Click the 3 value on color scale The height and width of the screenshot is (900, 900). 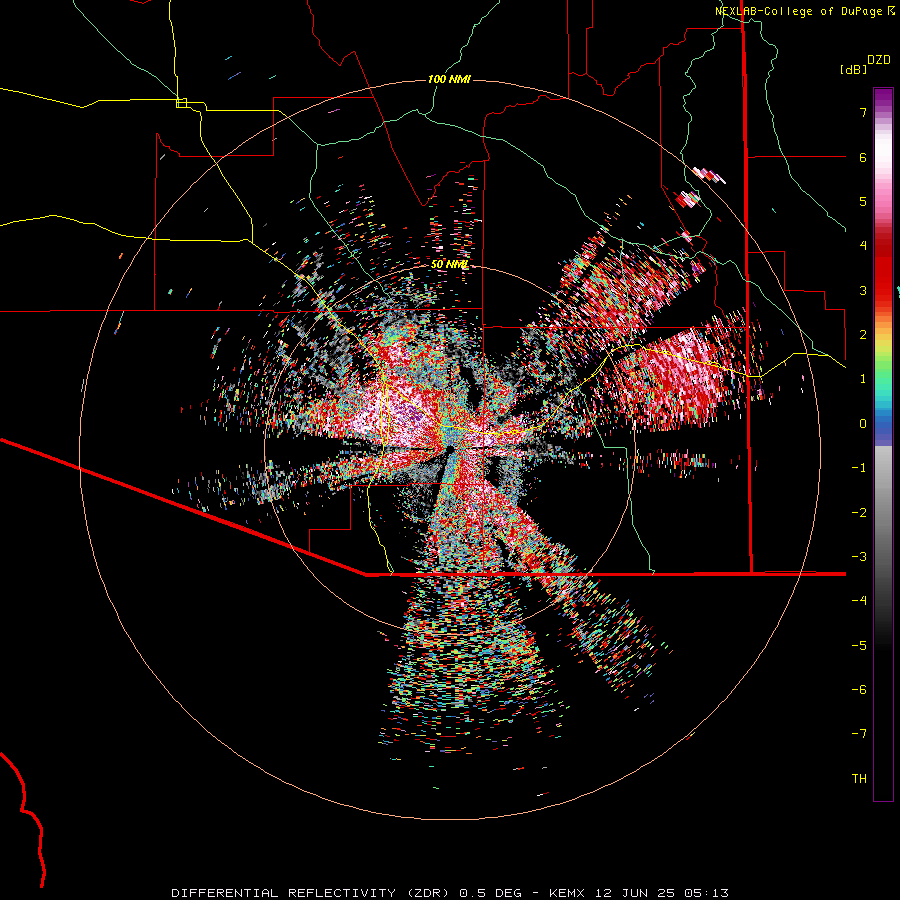pos(863,290)
